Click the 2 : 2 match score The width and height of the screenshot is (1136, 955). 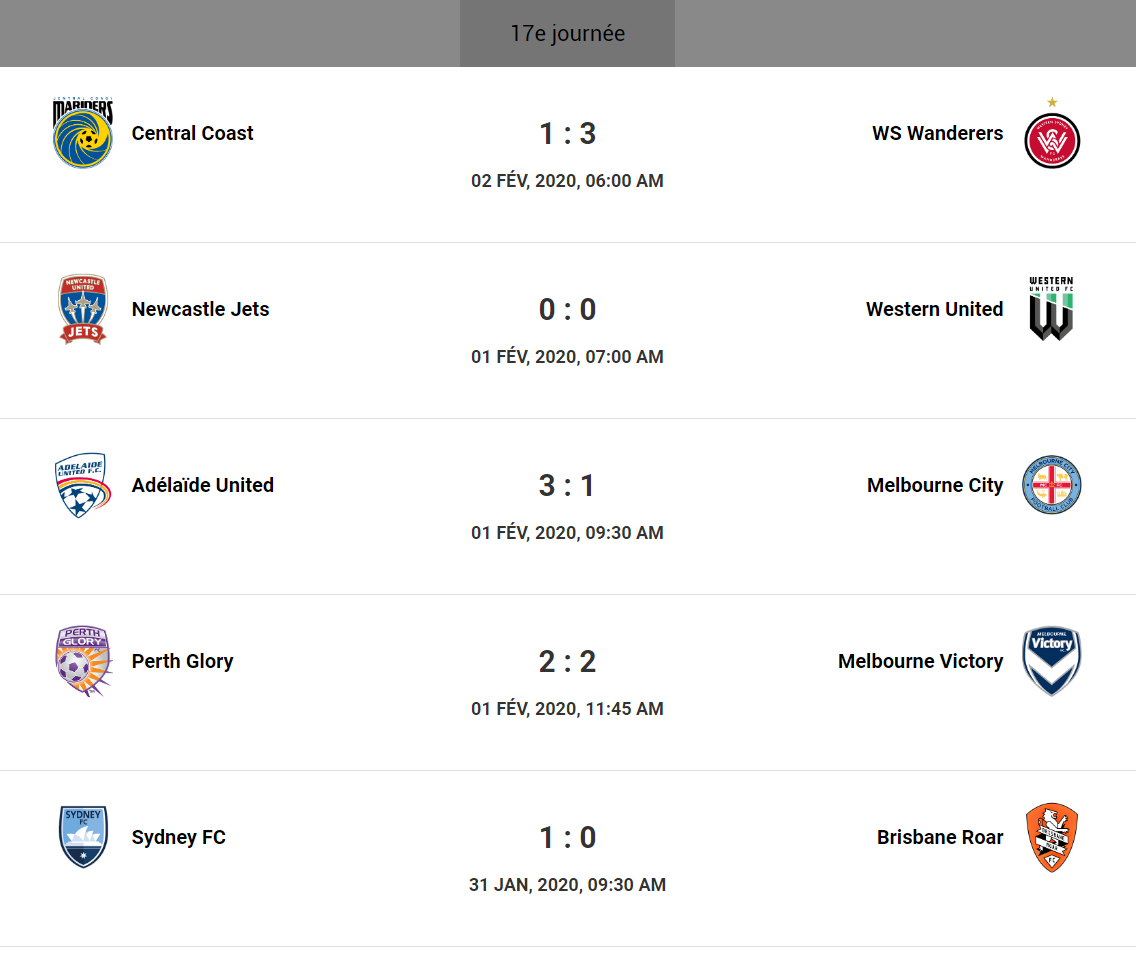click(567, 662)
